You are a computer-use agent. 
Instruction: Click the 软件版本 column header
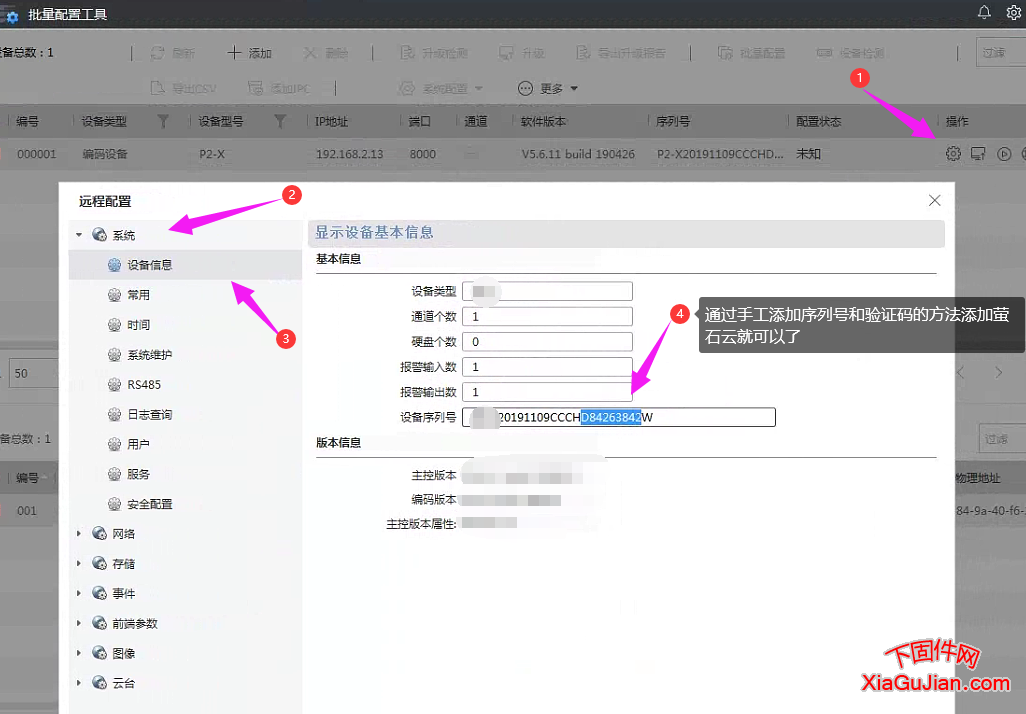point(543,122)
